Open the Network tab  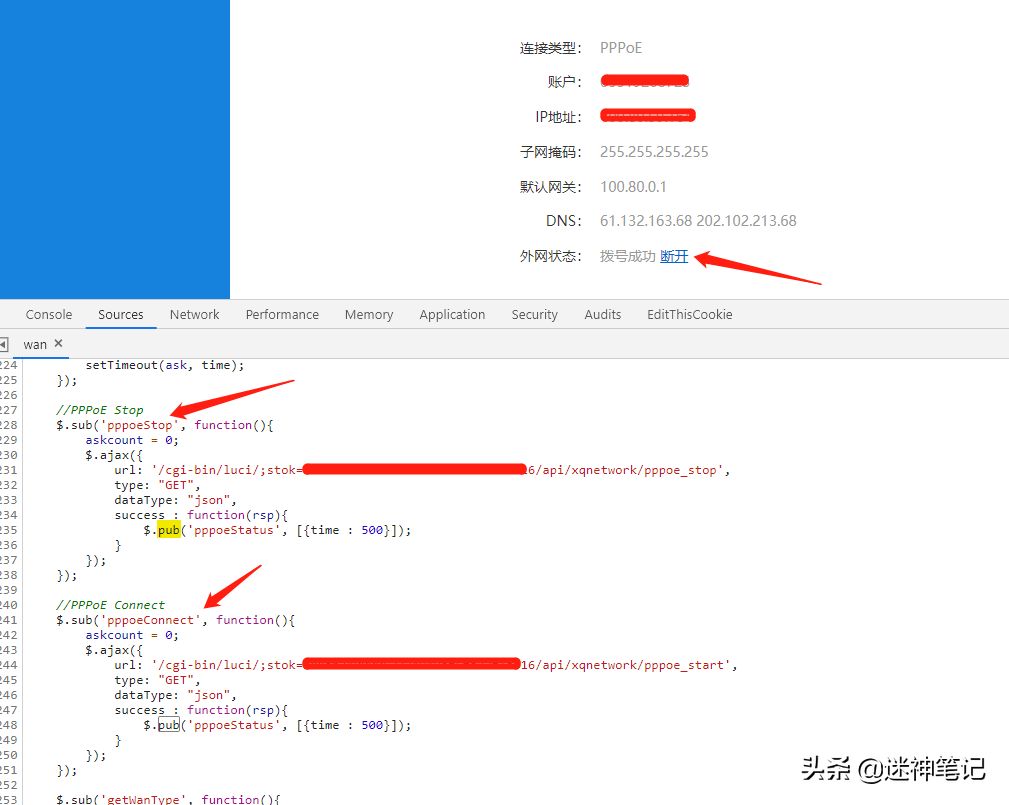pos(194,315)
